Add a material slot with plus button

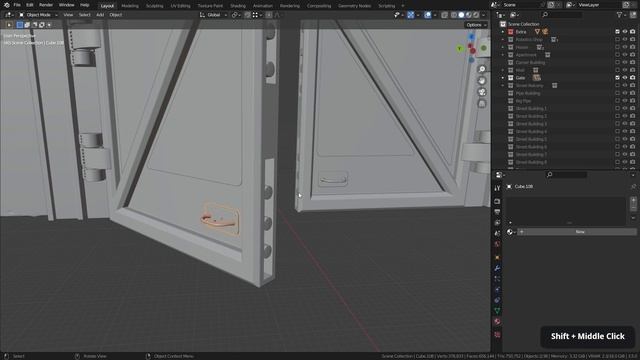(x=633, y=201)
